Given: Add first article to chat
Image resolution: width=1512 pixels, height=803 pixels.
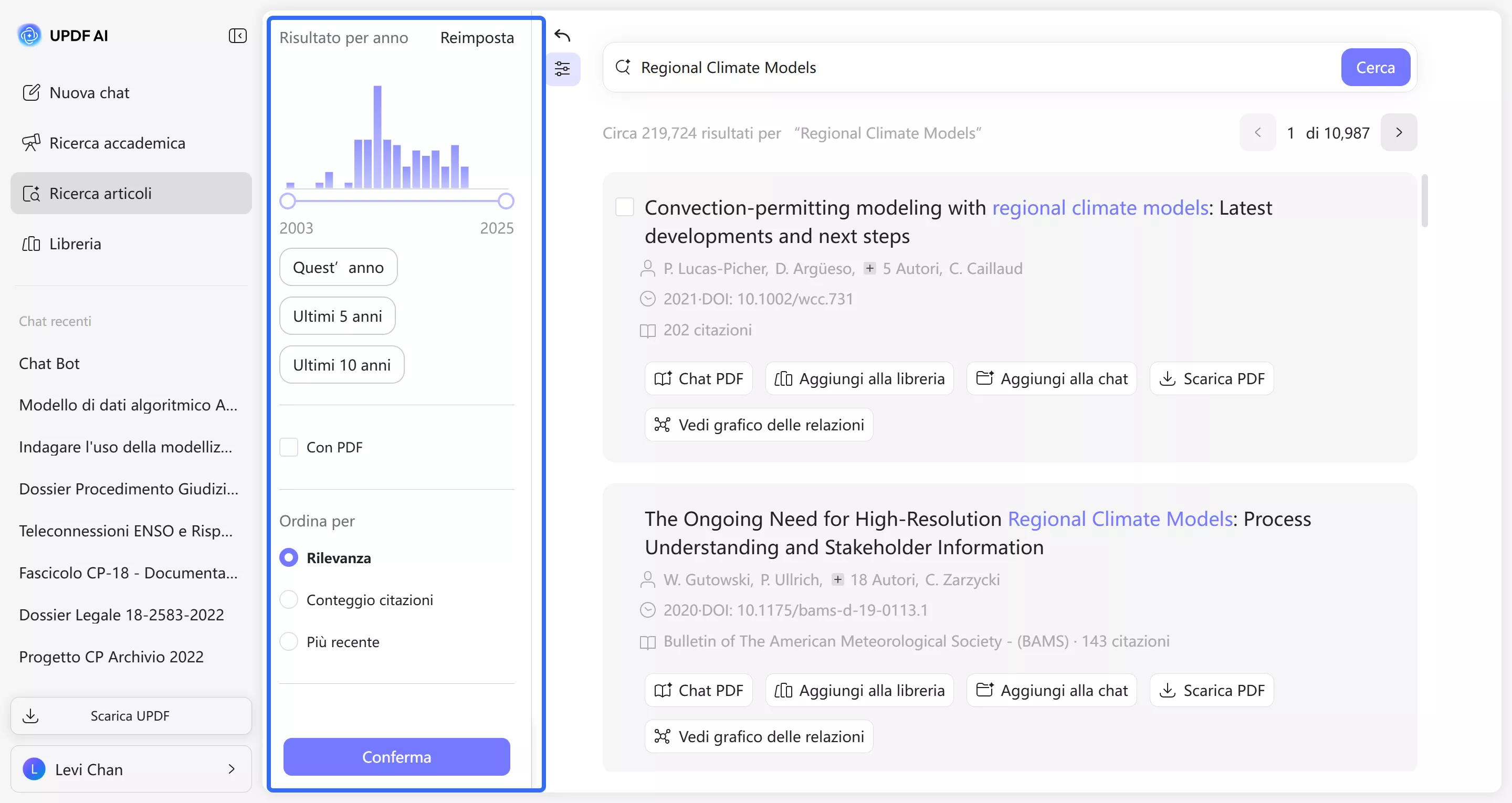Looking at the screenshot, I should [1051, 378].
